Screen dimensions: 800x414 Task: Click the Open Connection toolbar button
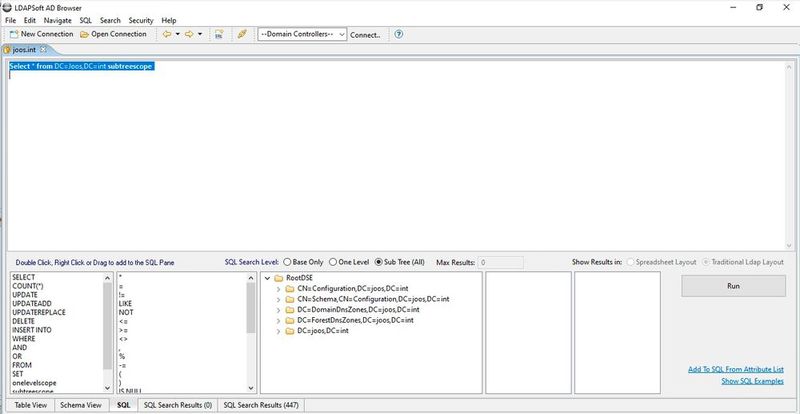pos(113,34)
